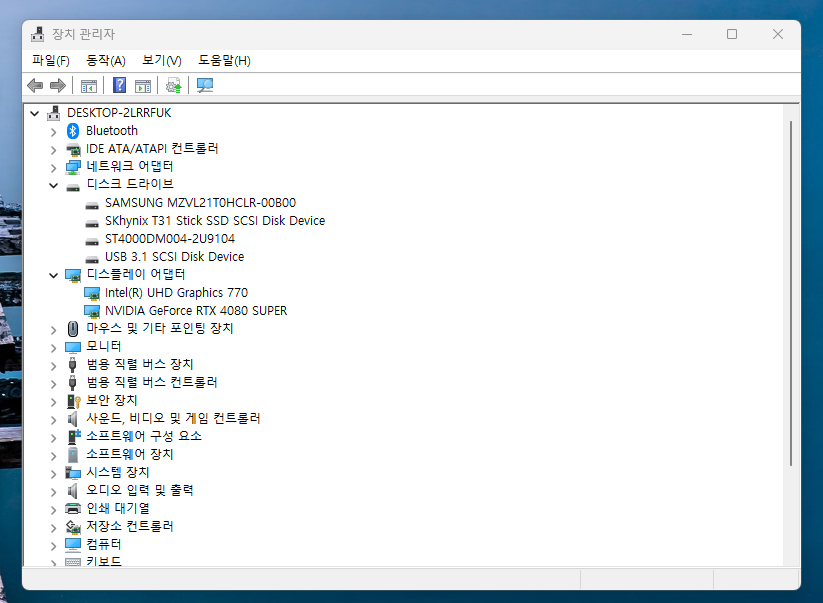This screenshot has height=603, width=823.
Task: Open the 보기(V) menu
Action: (162, 60)
